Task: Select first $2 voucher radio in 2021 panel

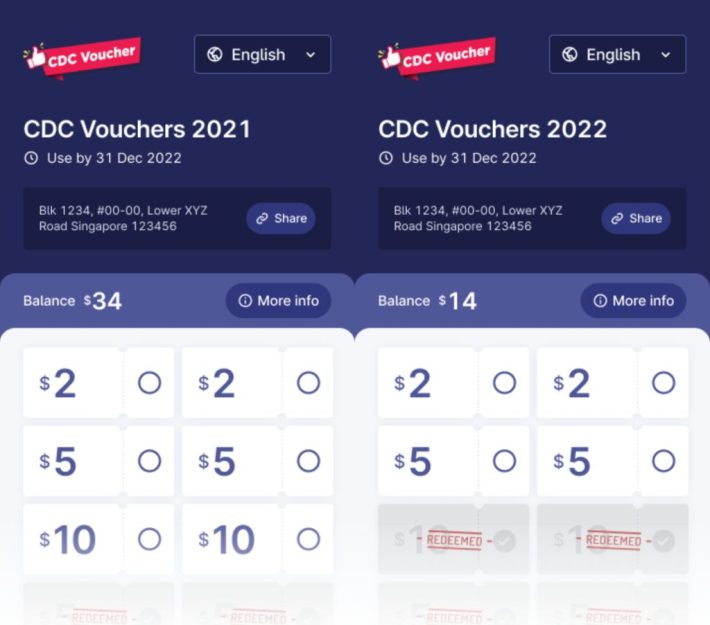Action: [149, 383]
